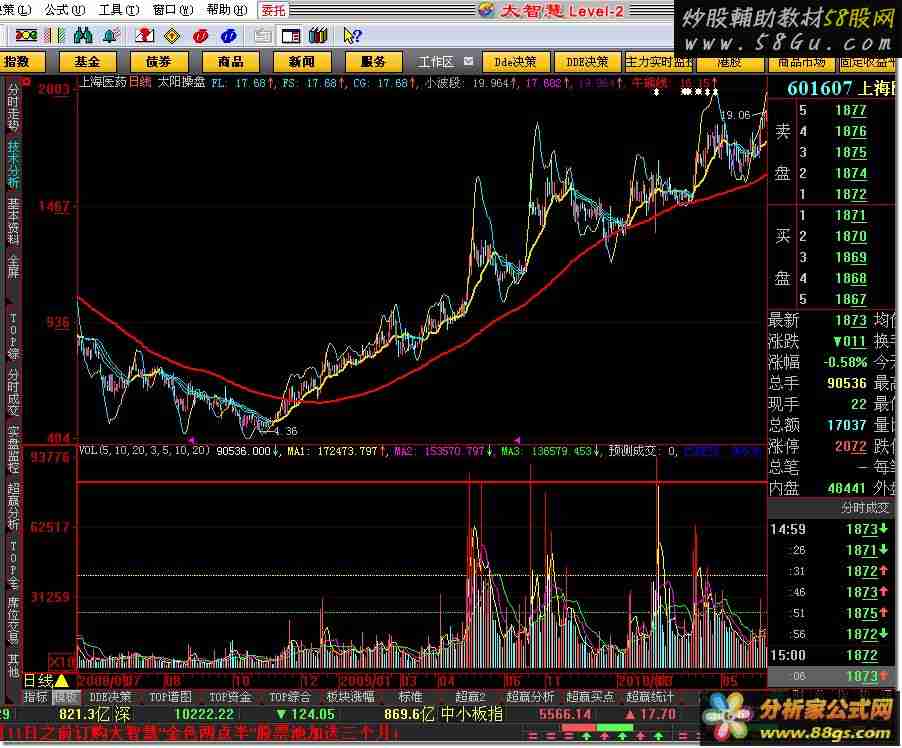The height and width of the screenshot is (748, 902).
Task: Click the 中小板指 index label in status bar
Action: coord(472,715)
